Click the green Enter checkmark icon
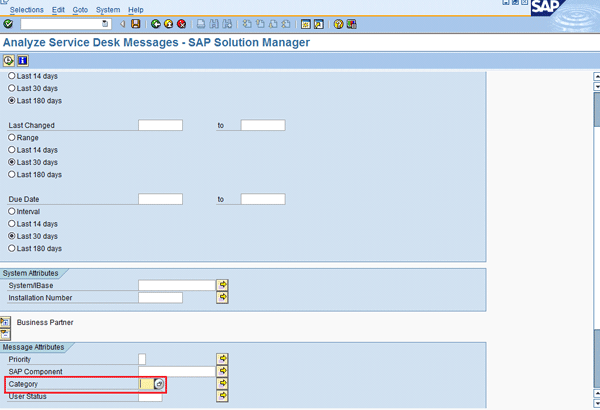600x410 pixels. (8, 24)
